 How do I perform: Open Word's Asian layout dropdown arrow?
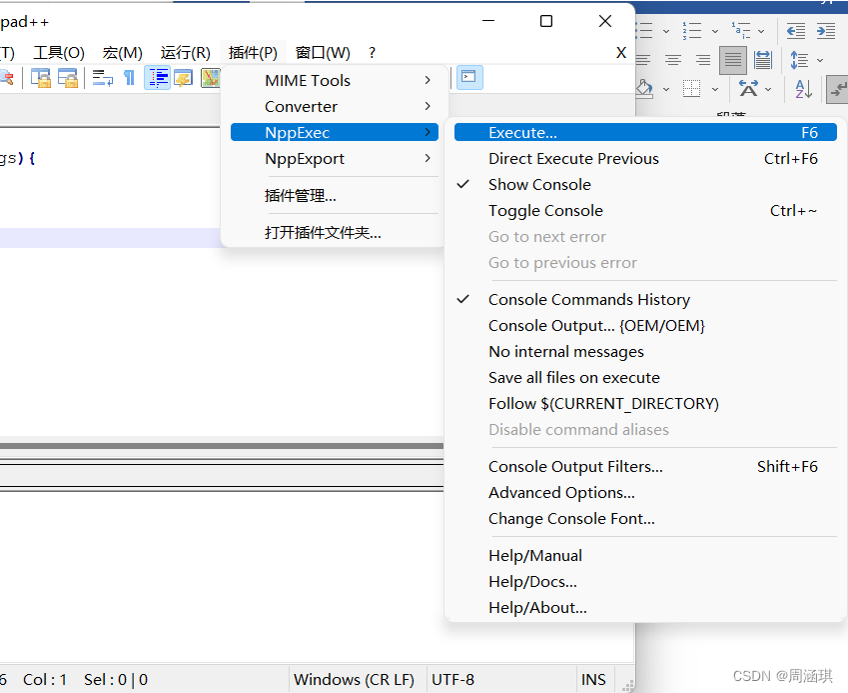768,89
